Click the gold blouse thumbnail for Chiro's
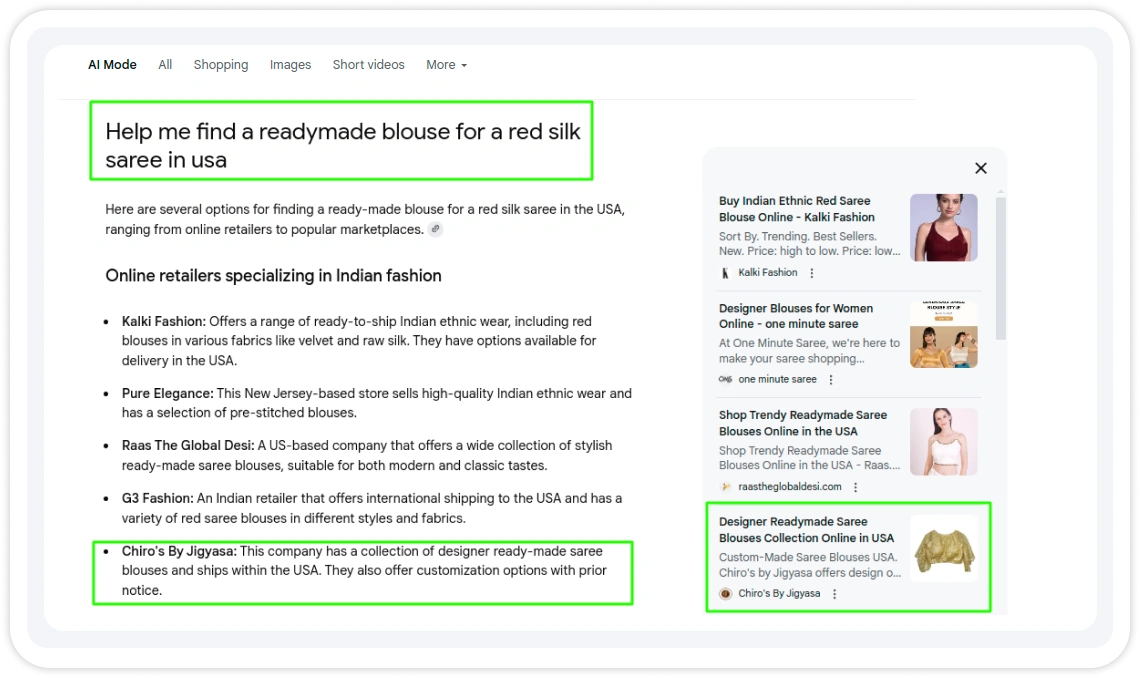This screenshot has width=1140, height=678. point(944,549)
